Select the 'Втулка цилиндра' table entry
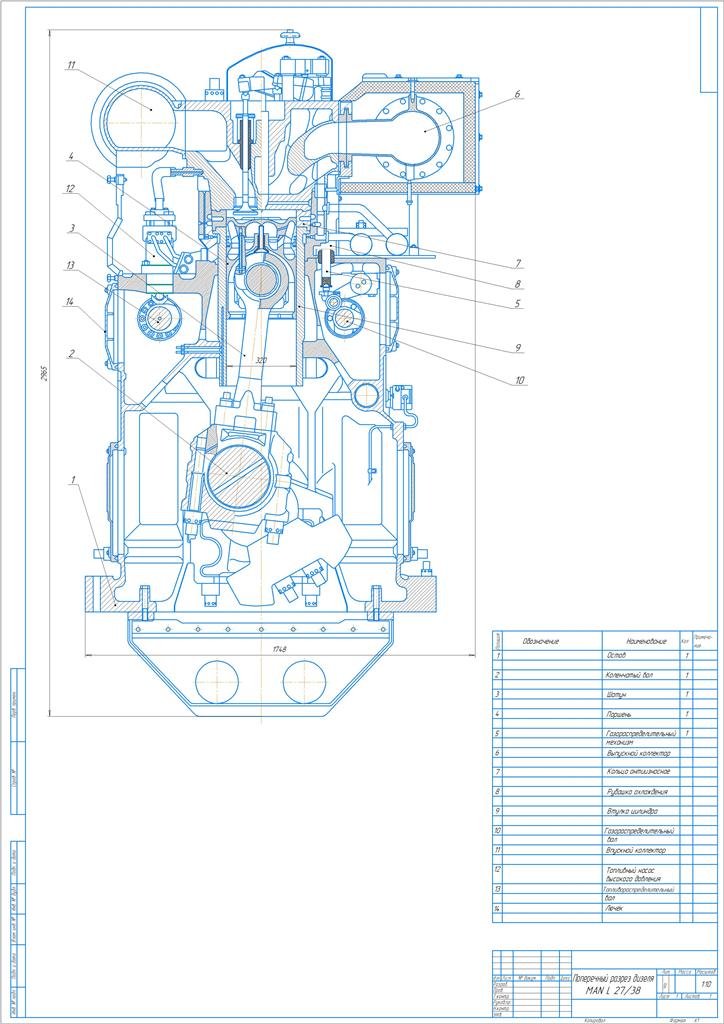724x1024 pixels. (632, 811)
